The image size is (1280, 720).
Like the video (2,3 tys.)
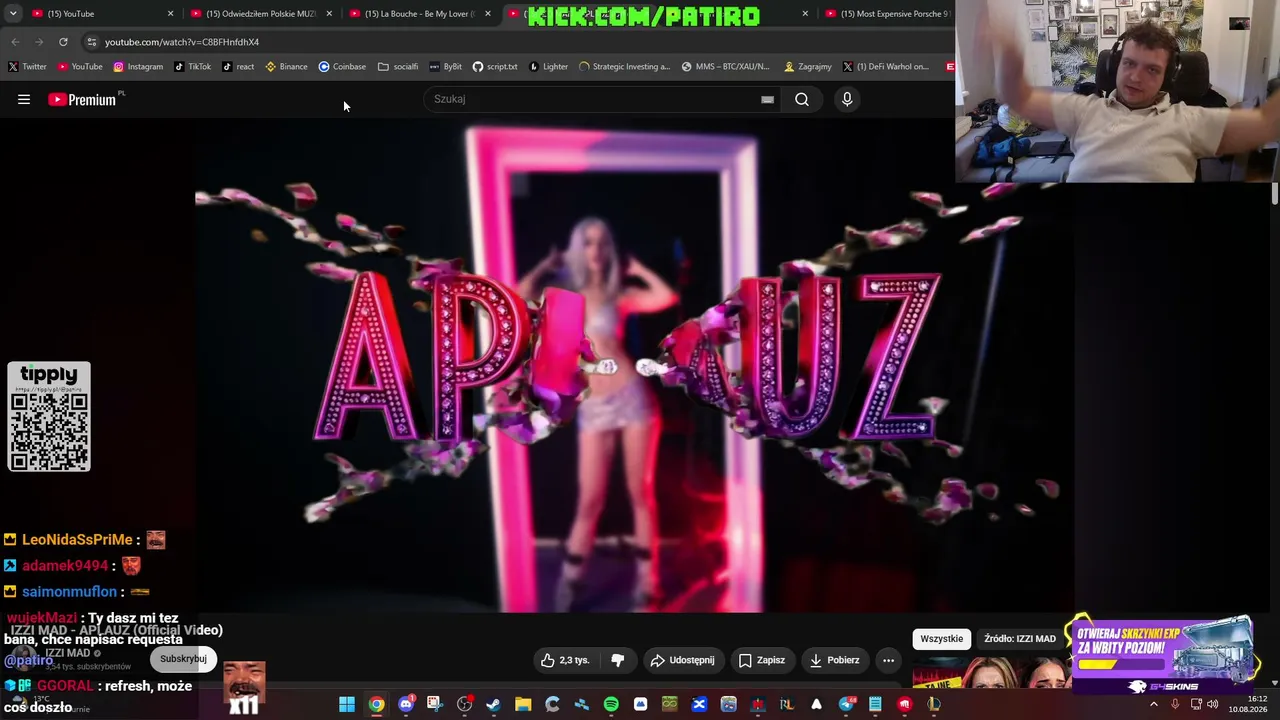565,660
